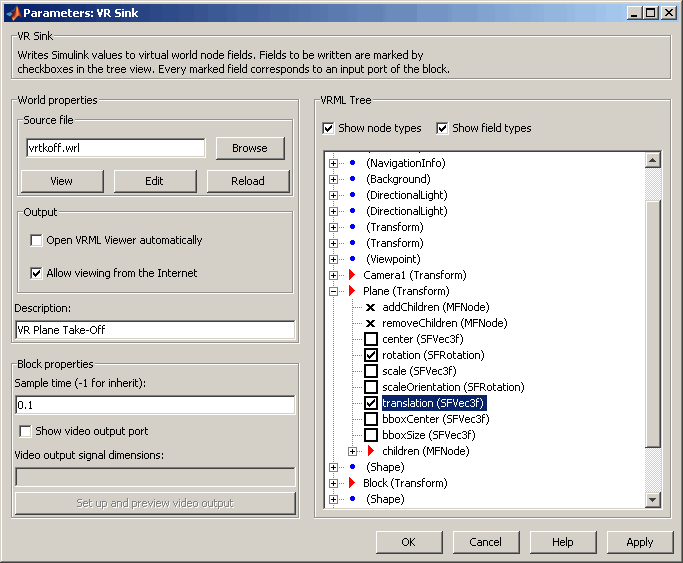Disable Allow viewing from the Internet
Image resolution: width=683 pixels, height=563 pixels.
[x=36, y=273]
